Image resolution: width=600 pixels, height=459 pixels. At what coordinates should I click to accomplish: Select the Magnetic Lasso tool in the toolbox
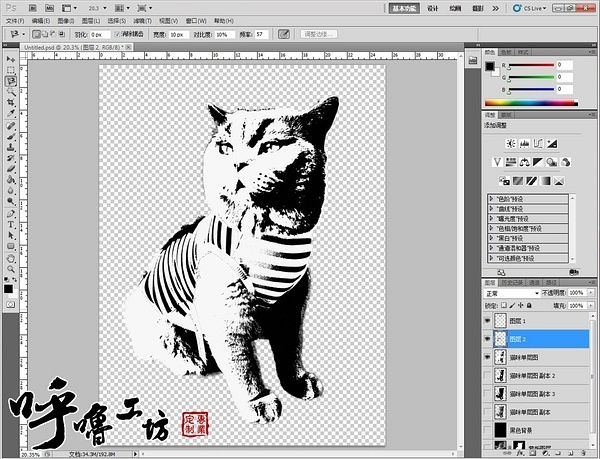coord(11,81)
